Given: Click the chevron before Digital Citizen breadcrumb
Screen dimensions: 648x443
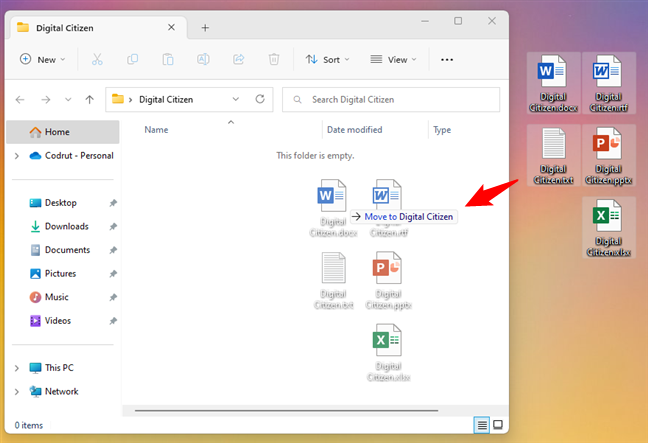Looking at the screenshot, I should coord(131,100).
